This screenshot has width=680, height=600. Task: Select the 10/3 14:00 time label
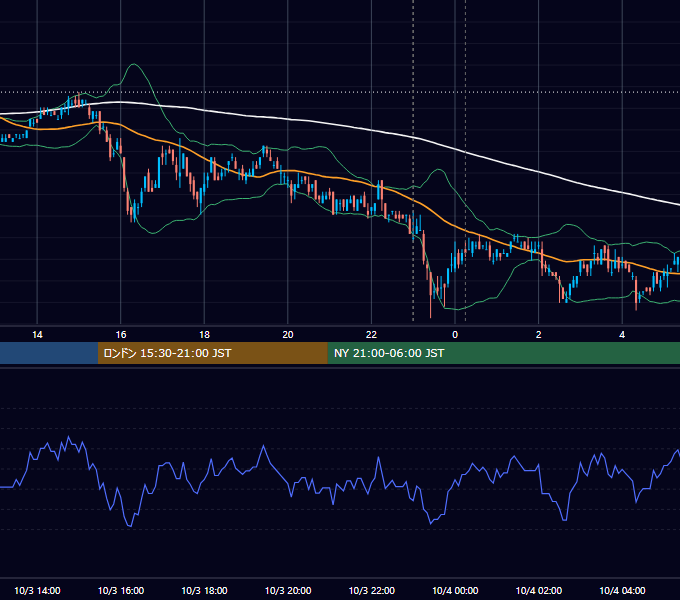37,590
